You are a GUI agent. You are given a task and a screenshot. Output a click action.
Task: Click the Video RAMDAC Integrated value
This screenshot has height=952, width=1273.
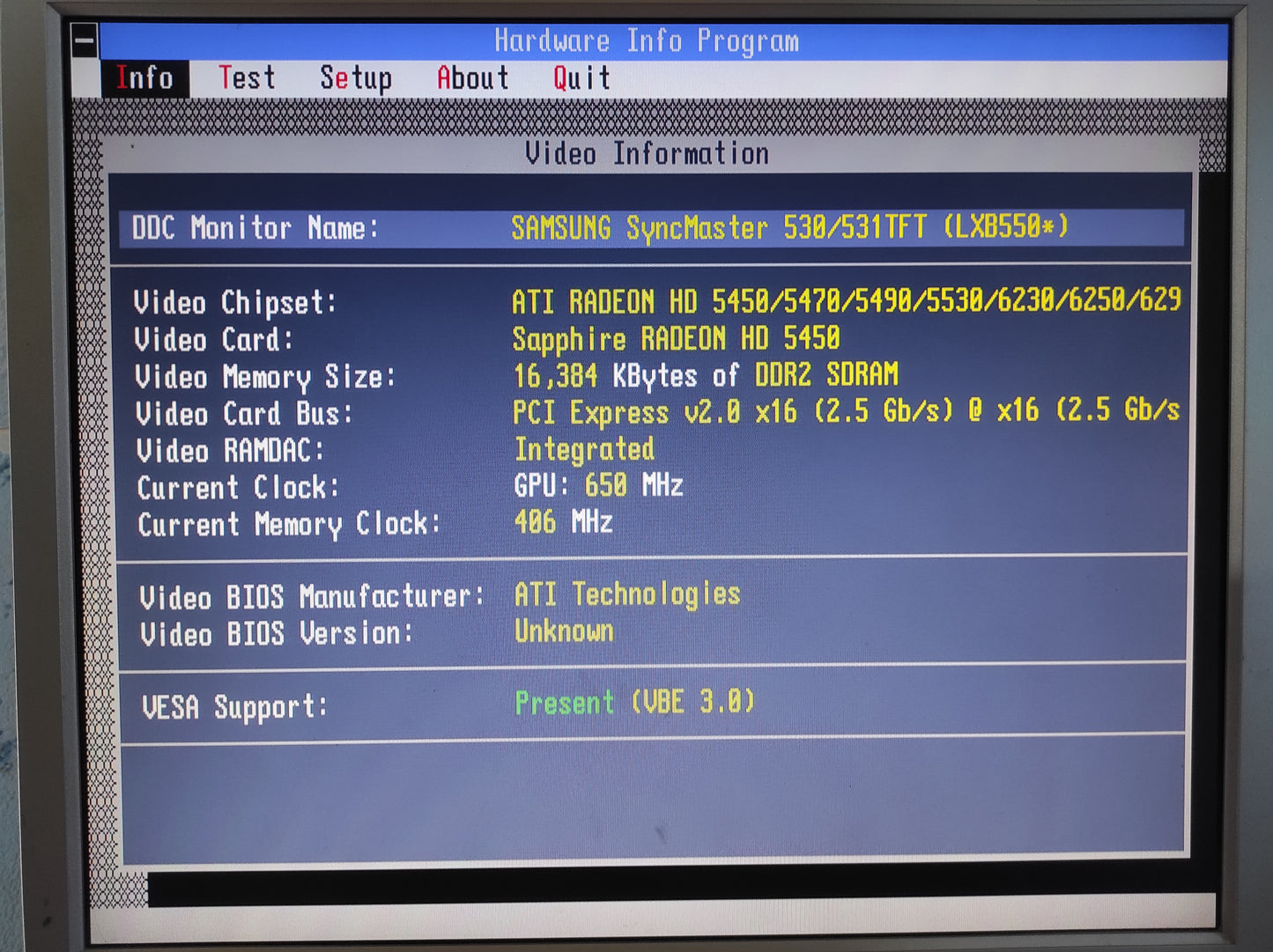tap(584, 450)
